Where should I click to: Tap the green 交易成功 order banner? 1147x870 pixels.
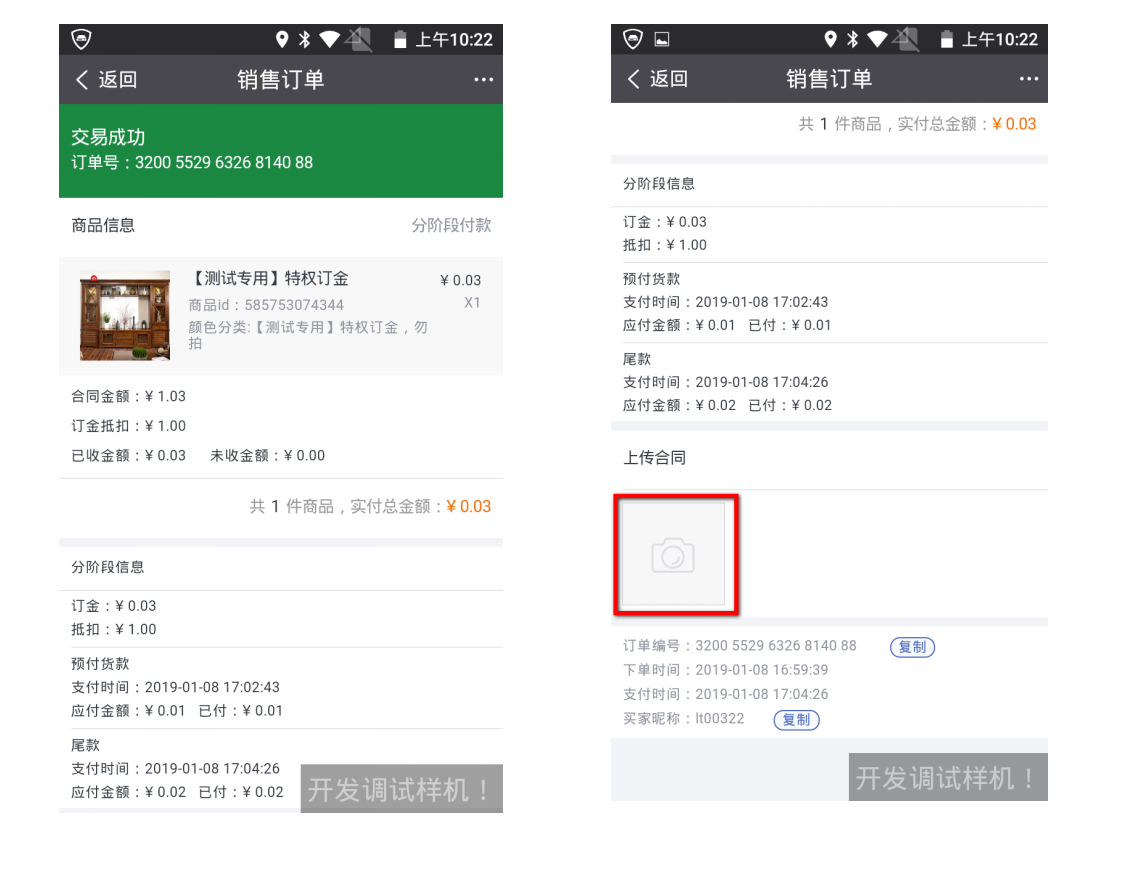pyautogui.click(x=281, y=151)
